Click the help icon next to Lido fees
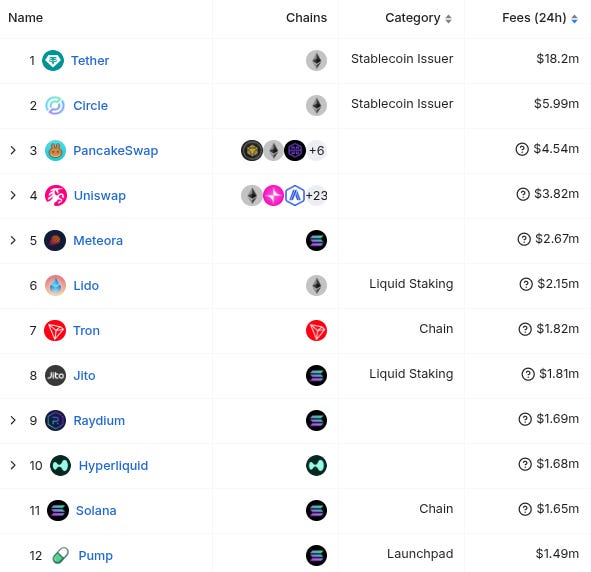The width and height of the screenshot is (591, 572). [526, 284]
